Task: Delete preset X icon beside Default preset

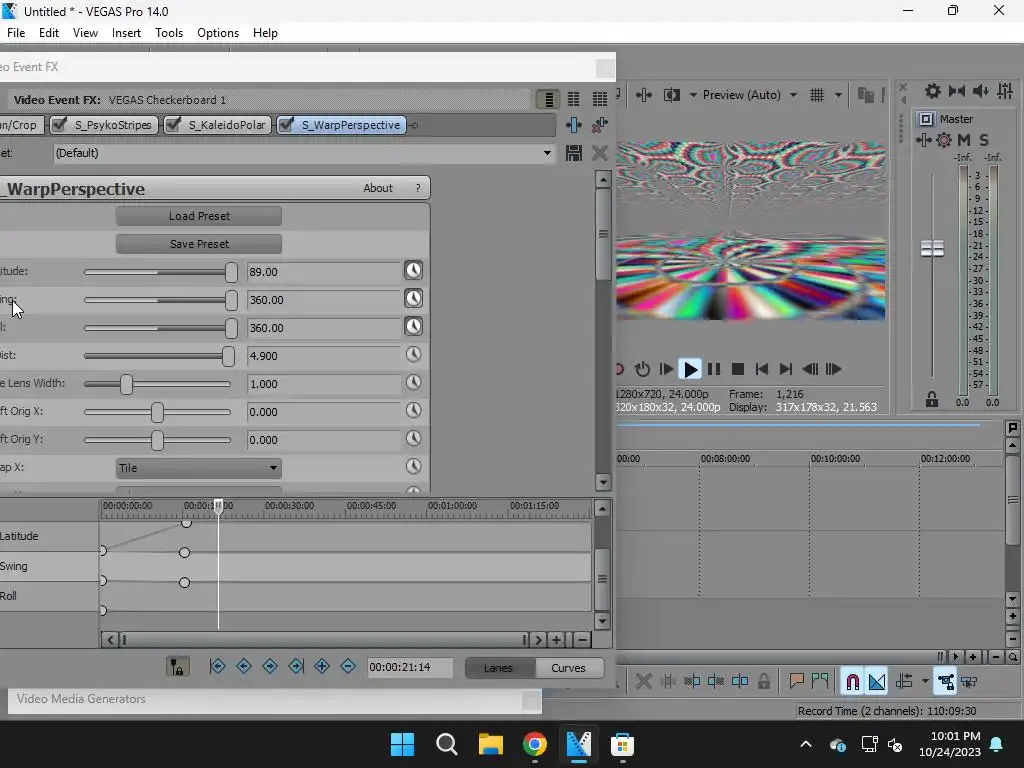Action: point(600,153)
